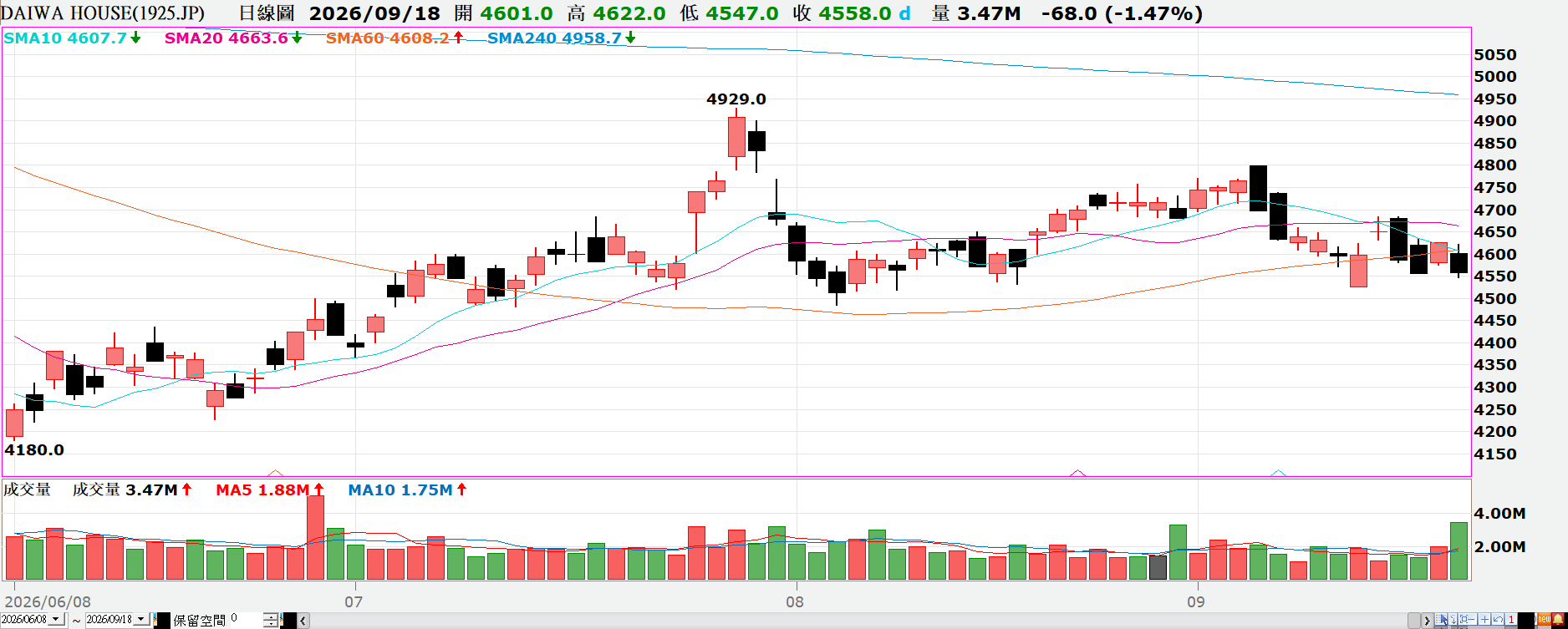Open the orange 'new' badge
Screen dimensions: 1568x629
tap(1545, 619)
